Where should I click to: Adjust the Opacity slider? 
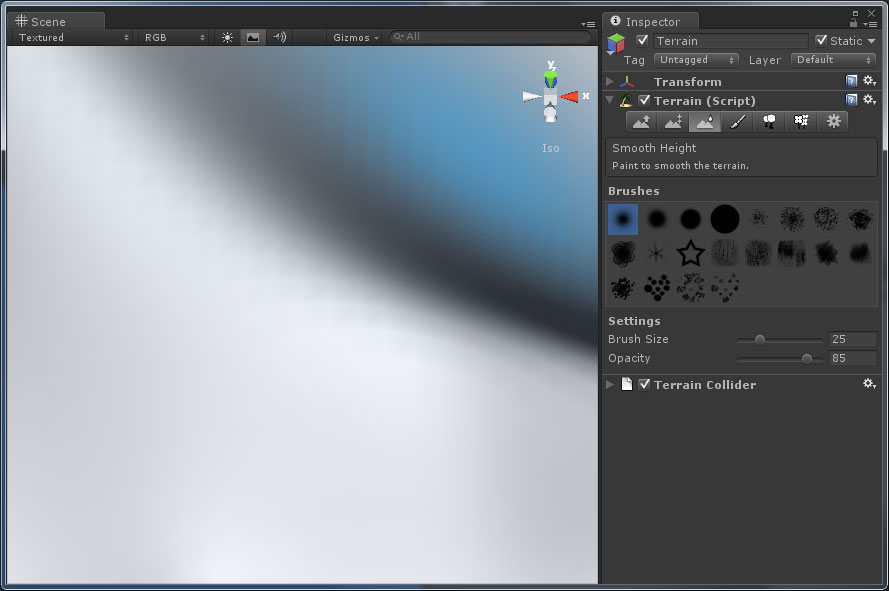coord(779,358)
